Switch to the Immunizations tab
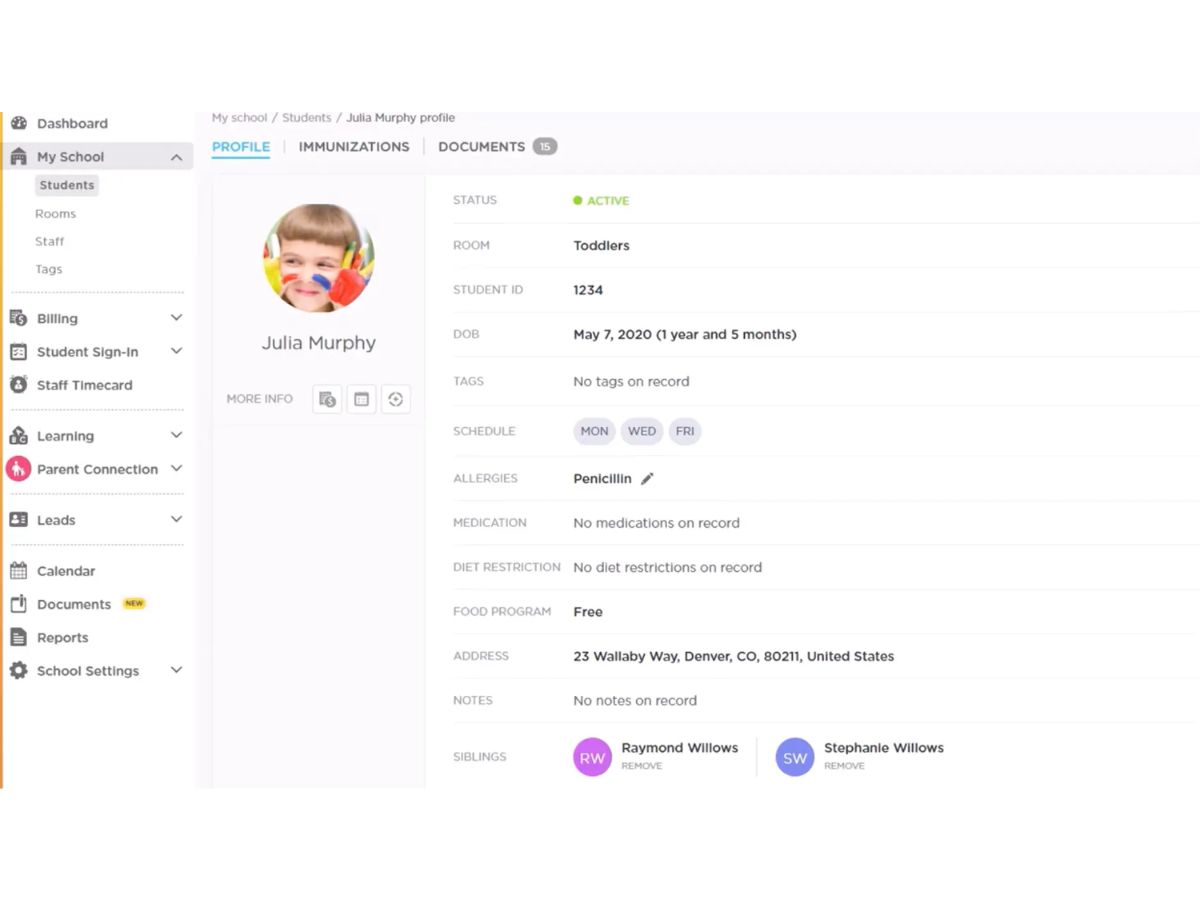Viewport: 1200px width, 900px height. coord(354,147)
